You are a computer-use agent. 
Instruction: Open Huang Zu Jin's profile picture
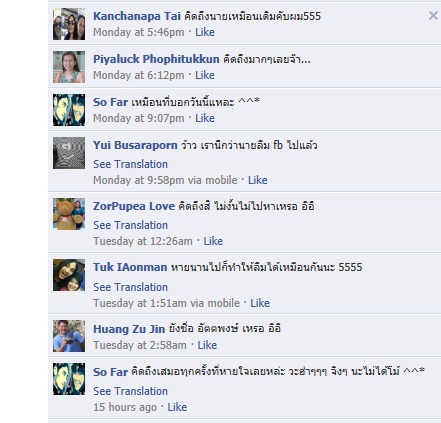(x=69, y=336)
